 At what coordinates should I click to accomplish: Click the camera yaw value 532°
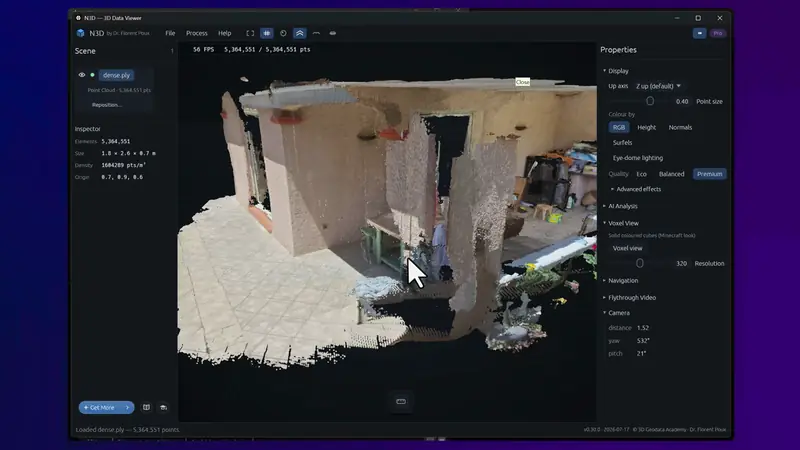click(643, 341)
